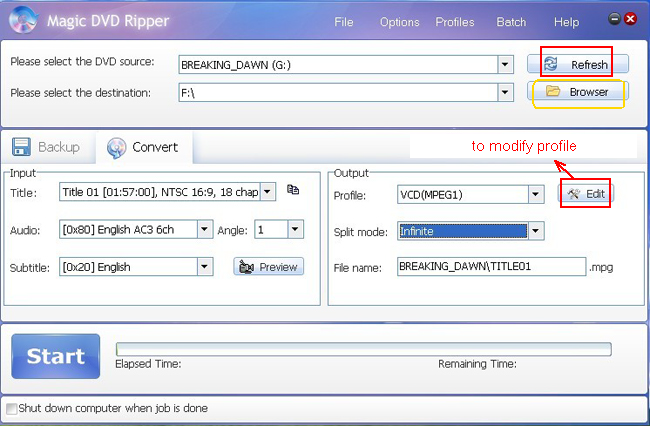Close the Magic DVD Ripper window
Viewport: 650px width, 426px height.
coord(631,18)
